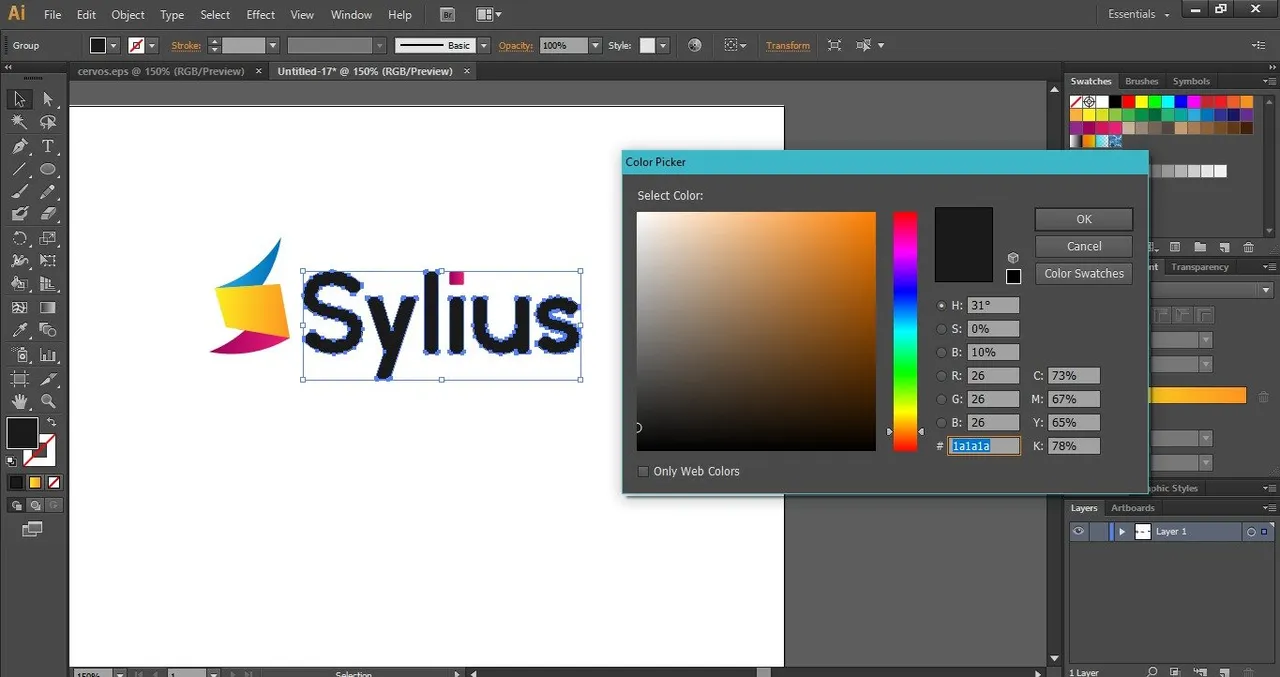Select the Scale tool

47,238
